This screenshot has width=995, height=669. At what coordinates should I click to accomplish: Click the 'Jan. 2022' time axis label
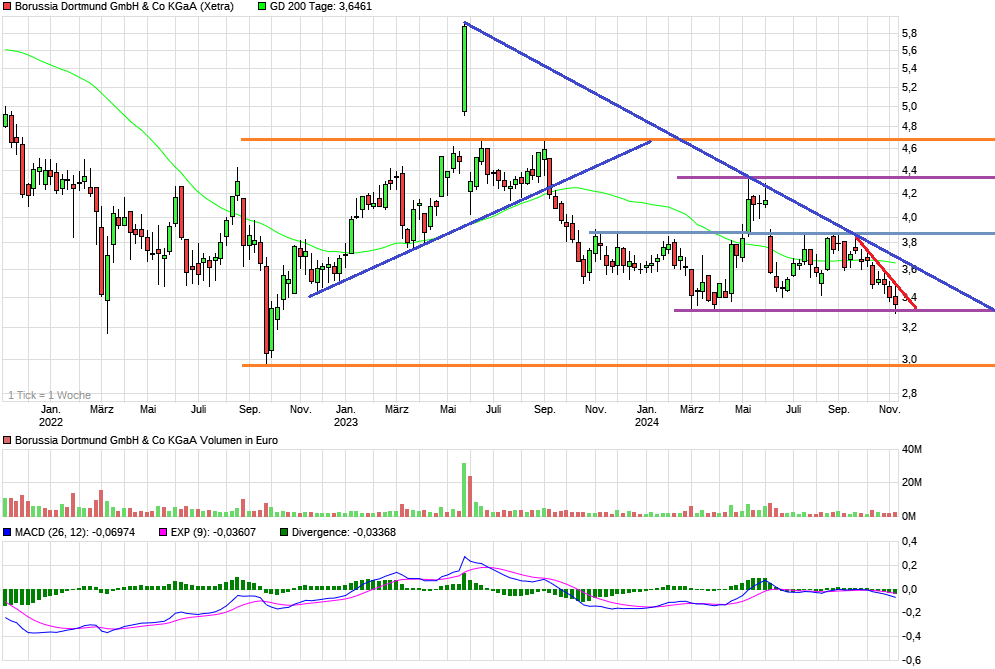point(51,416)
